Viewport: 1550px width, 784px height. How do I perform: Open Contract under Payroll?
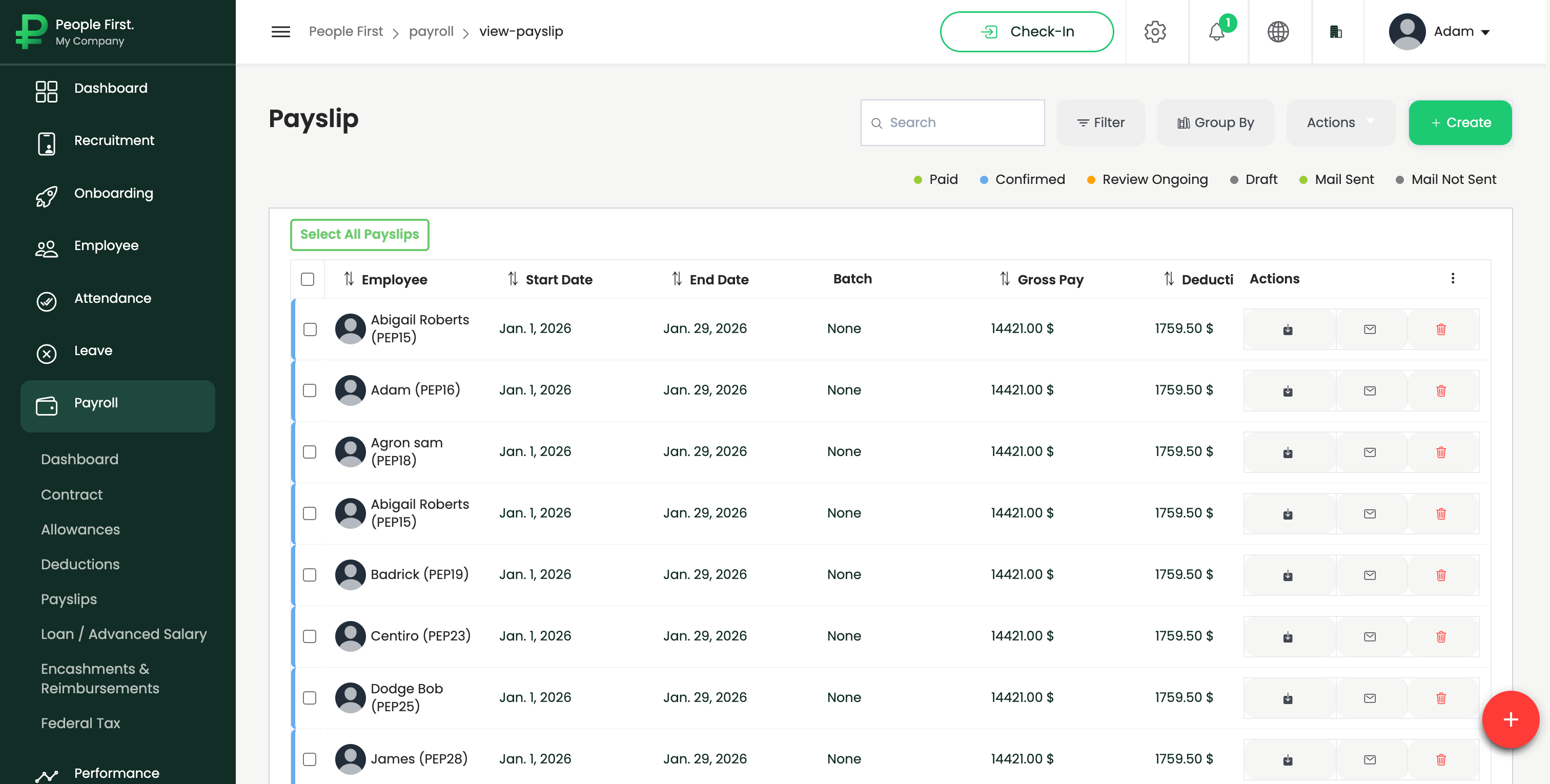72,494
